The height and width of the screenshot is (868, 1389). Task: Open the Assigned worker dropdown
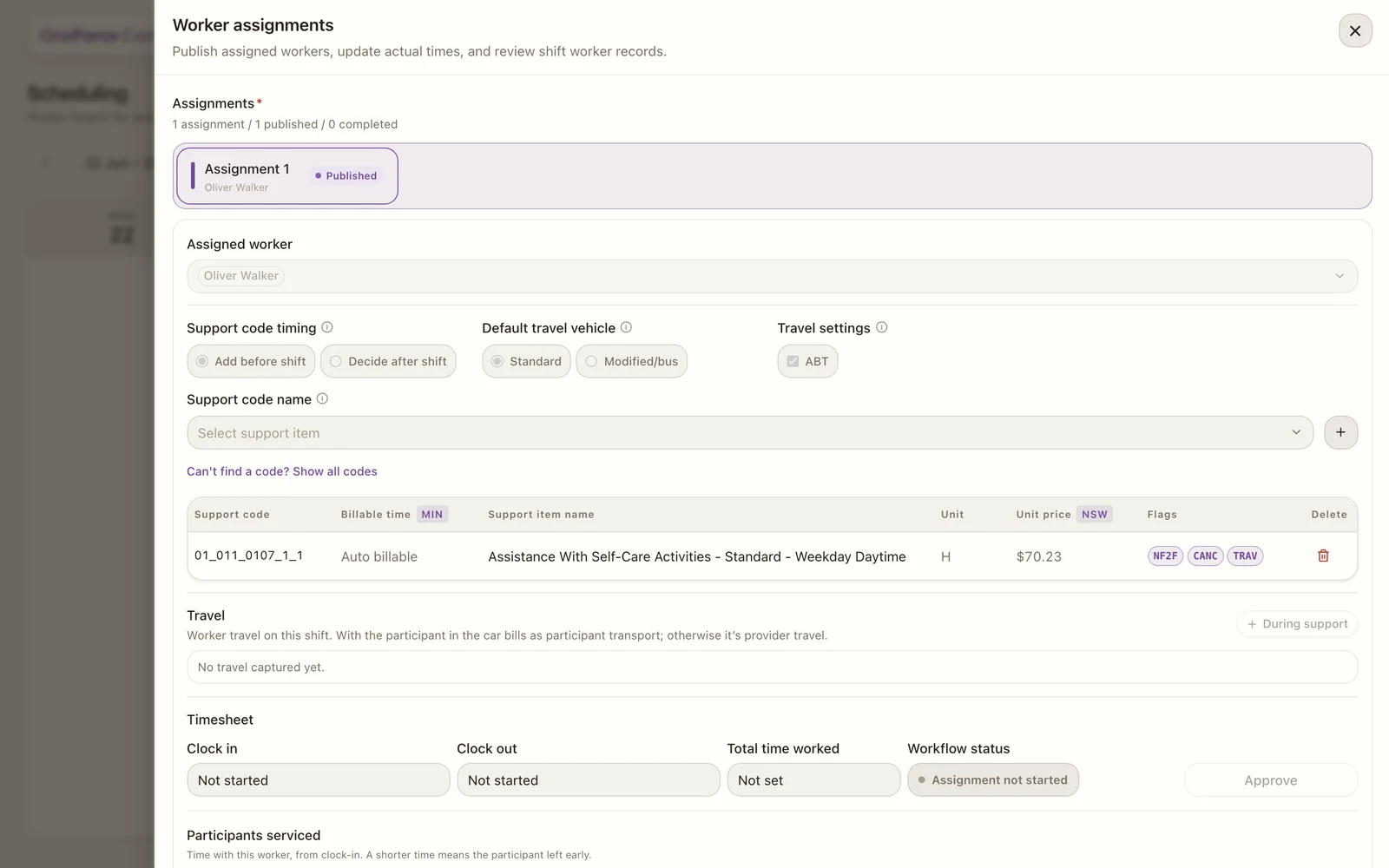772,276
